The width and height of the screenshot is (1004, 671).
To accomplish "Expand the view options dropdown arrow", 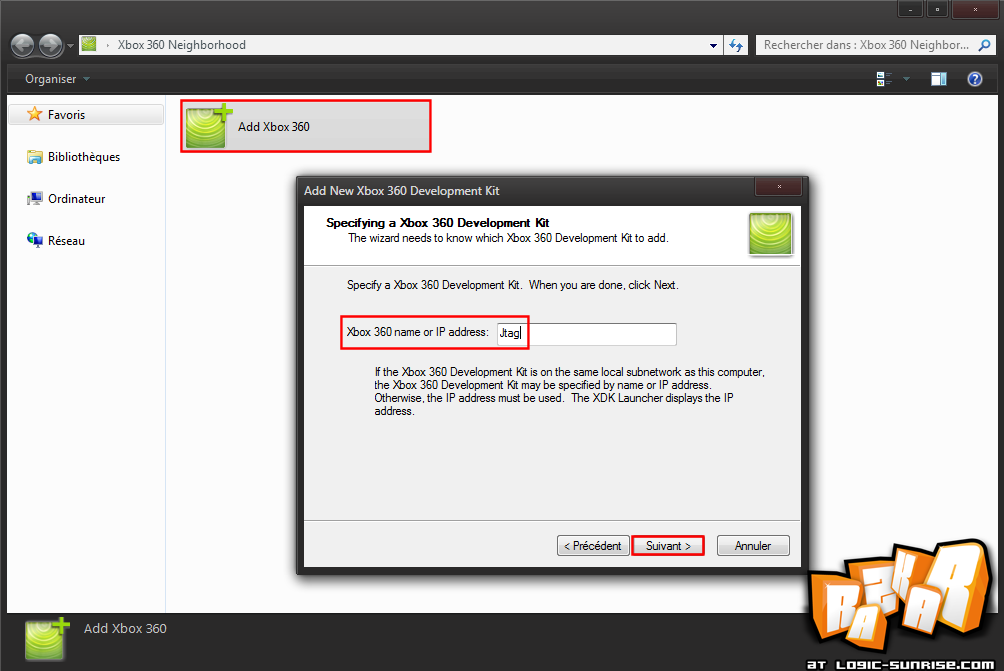I will pos(906,79).
